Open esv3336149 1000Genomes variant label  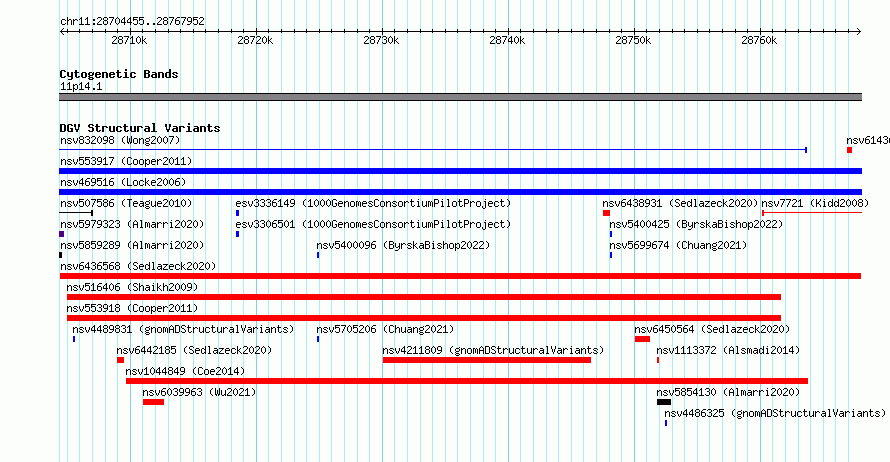pyautogui.click(x=373, y=203)
